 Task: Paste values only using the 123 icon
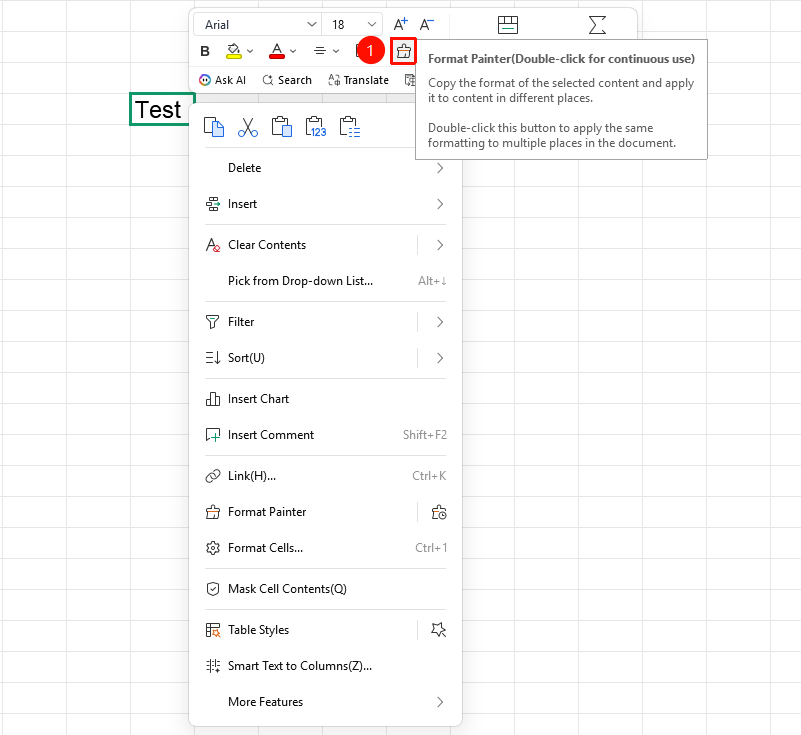pyautogui.click(x=315, y=127)
